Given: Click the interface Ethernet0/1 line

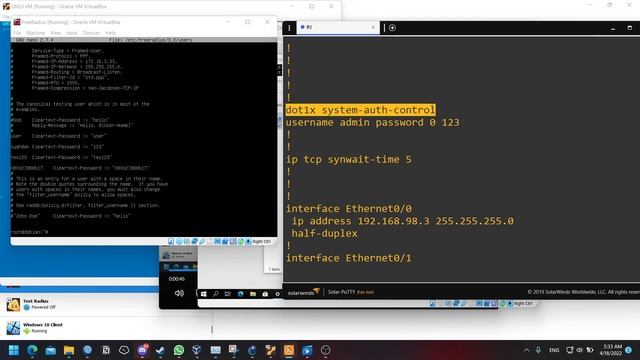Looking at the screenshot, I should pos(349,258).
